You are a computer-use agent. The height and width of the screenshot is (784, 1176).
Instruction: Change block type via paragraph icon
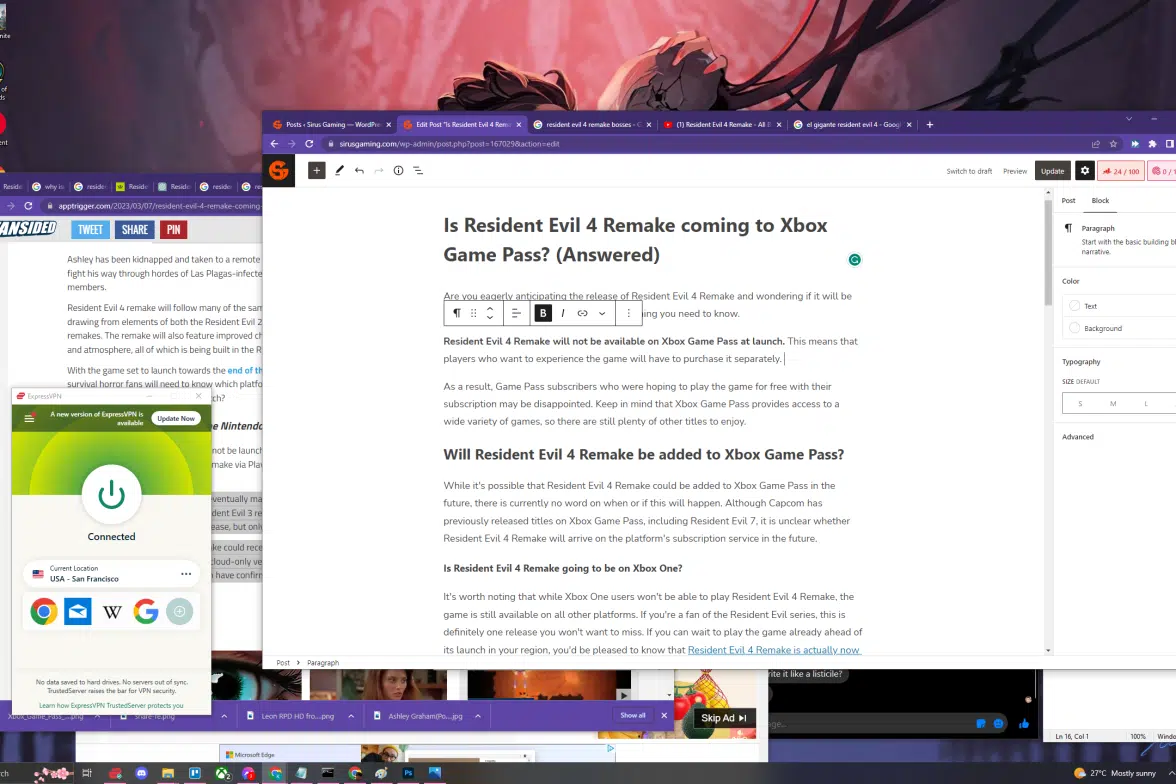pos(457,313)
